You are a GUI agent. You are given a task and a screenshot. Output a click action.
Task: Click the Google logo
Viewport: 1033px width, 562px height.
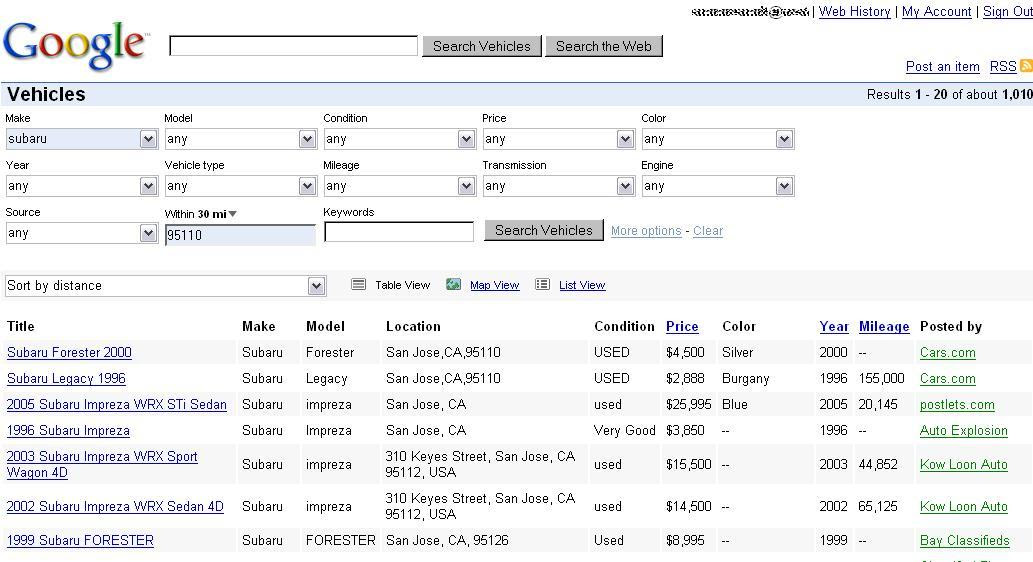76,45
